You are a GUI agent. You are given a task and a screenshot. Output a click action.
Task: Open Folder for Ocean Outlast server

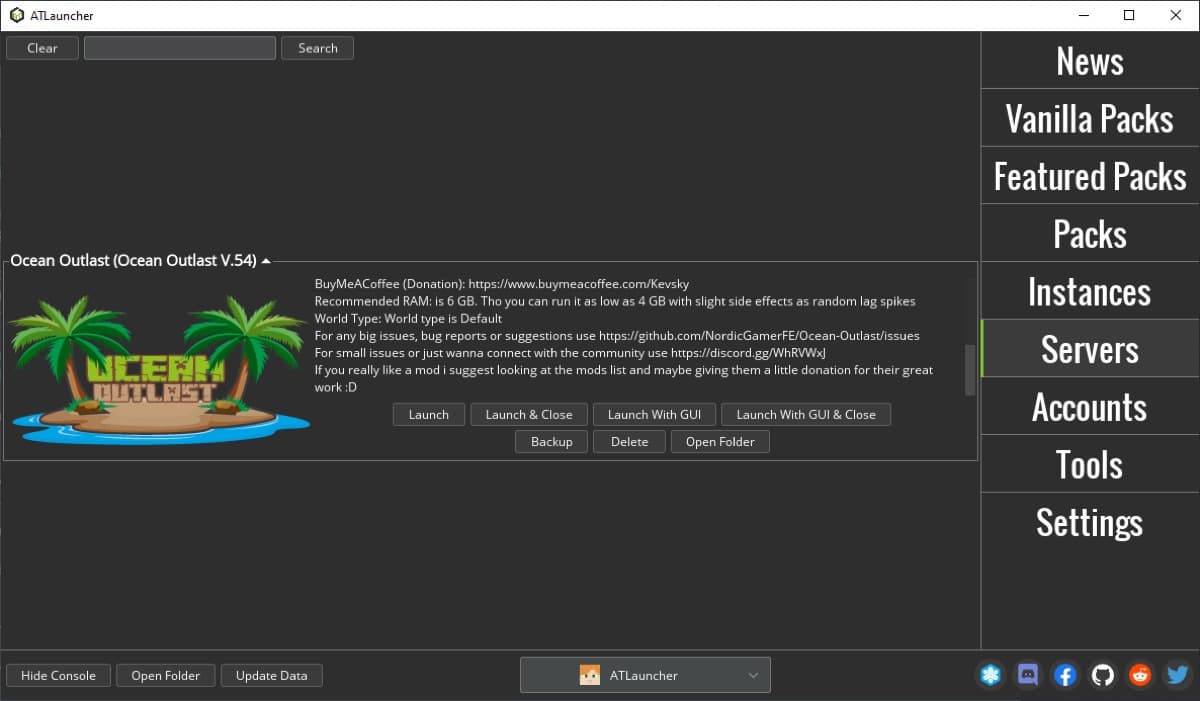tap(720, 441)
